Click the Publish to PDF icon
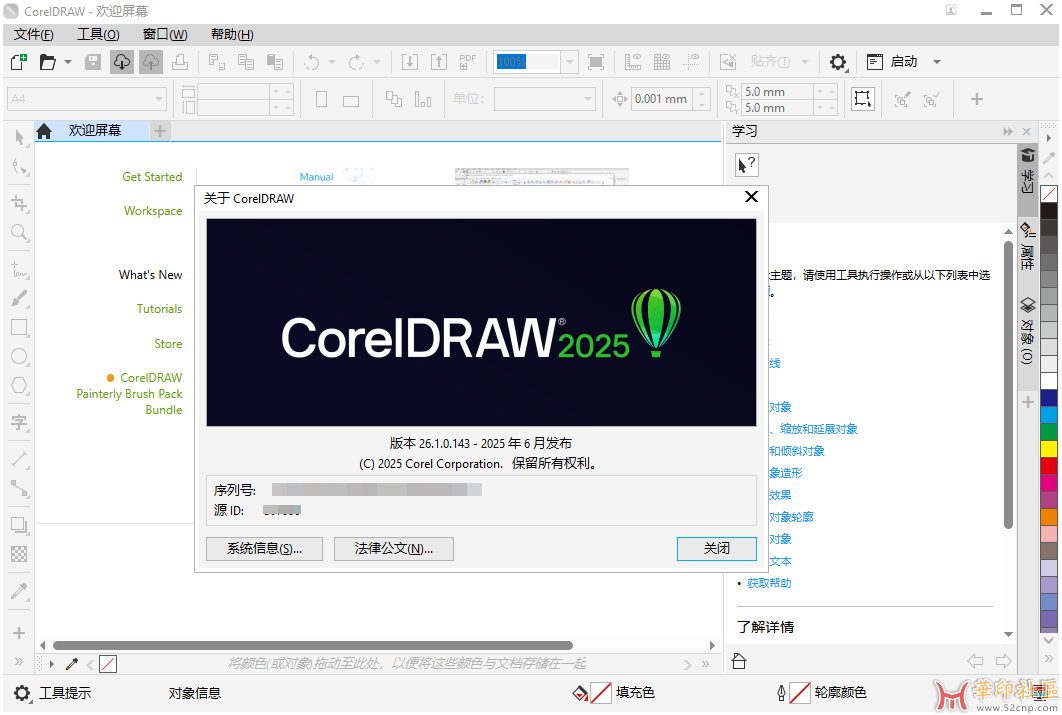The image size is (1062, 715). (468, 62)
